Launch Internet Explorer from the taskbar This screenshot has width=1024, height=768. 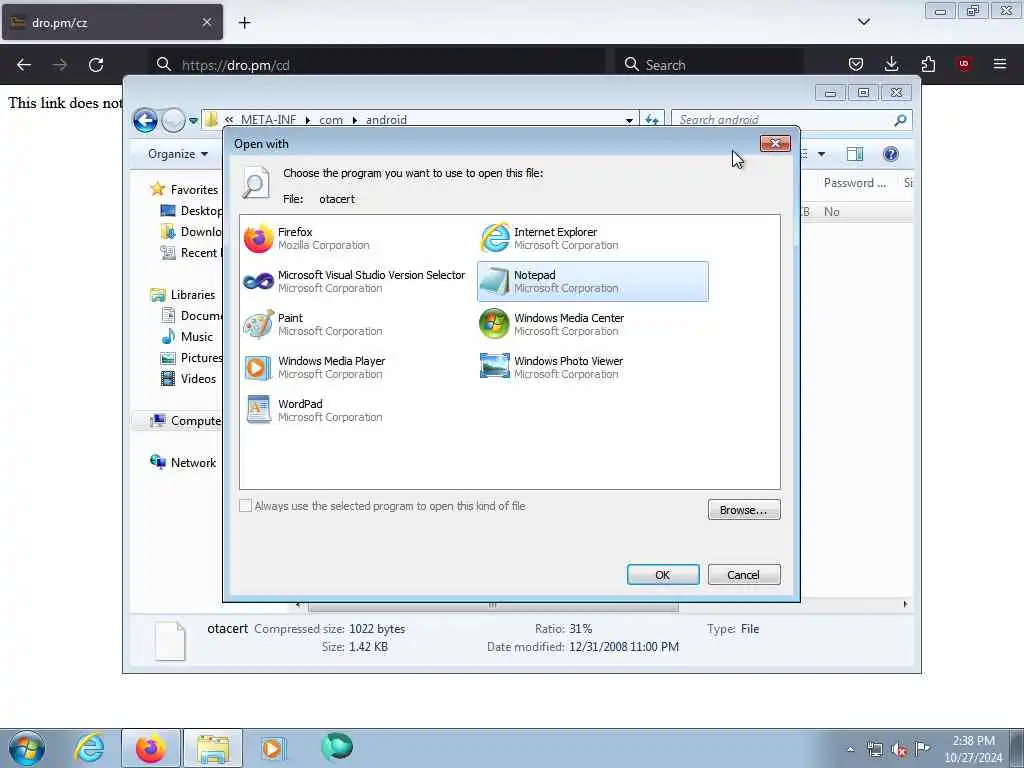click(89, 748)
